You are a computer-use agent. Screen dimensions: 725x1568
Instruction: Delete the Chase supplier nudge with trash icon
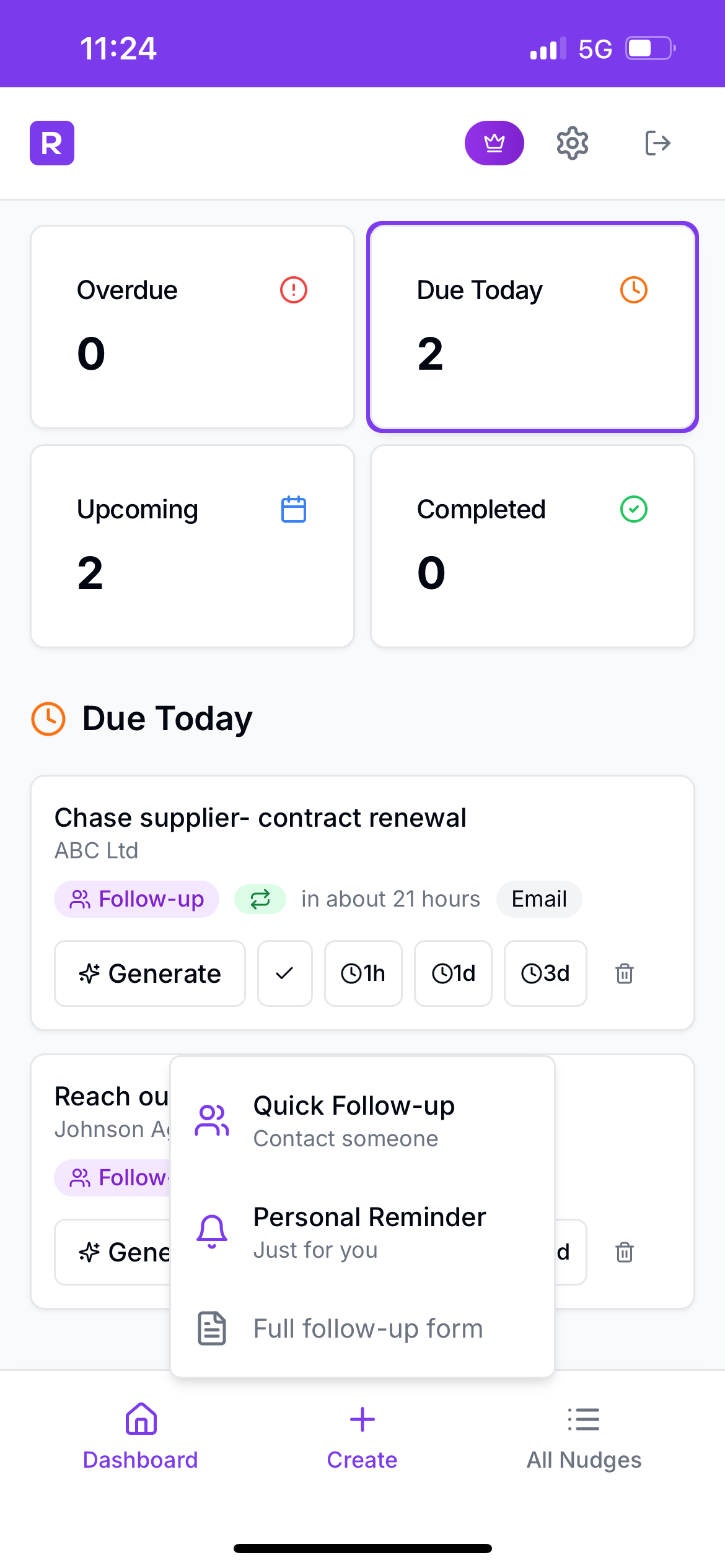[624, 973]
